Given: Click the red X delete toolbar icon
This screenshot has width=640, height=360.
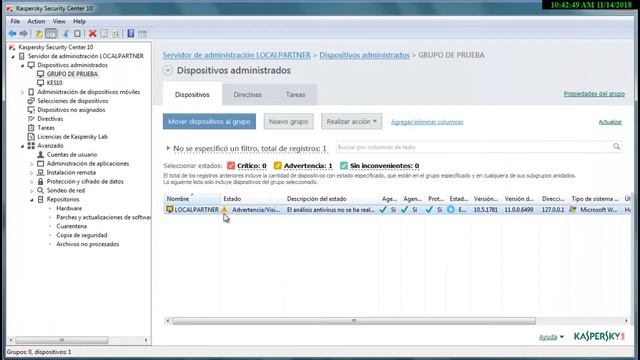Looking at the screenshot, I should click(x=93, y=33).
